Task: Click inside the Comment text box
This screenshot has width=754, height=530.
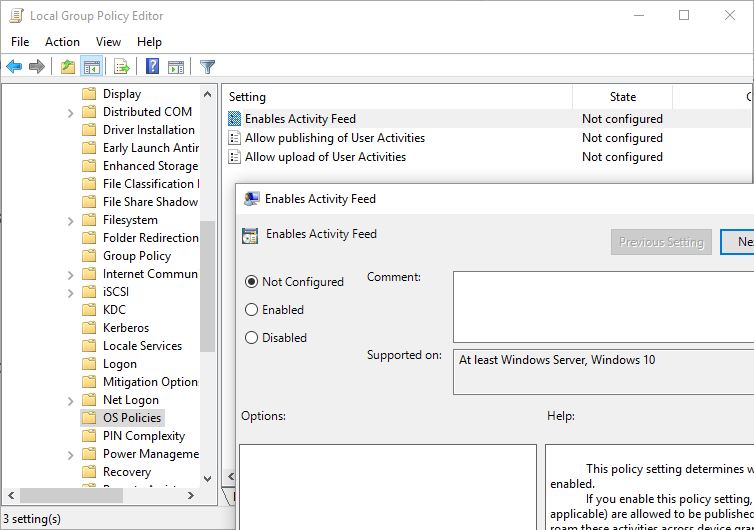Action: 600,306
